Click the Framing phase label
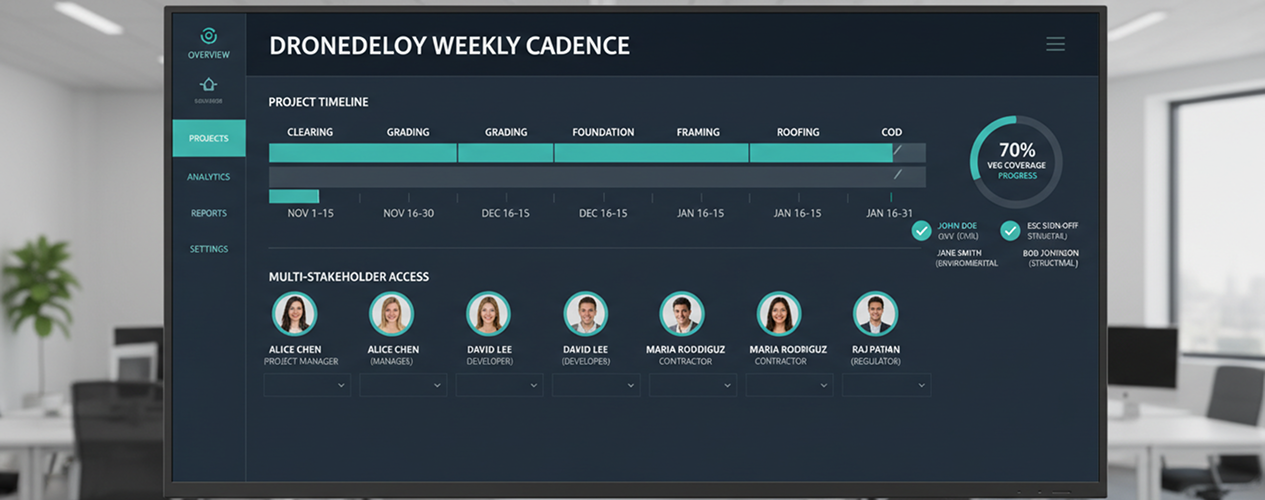Screen dimensions: 1265x500 point(698,132)
